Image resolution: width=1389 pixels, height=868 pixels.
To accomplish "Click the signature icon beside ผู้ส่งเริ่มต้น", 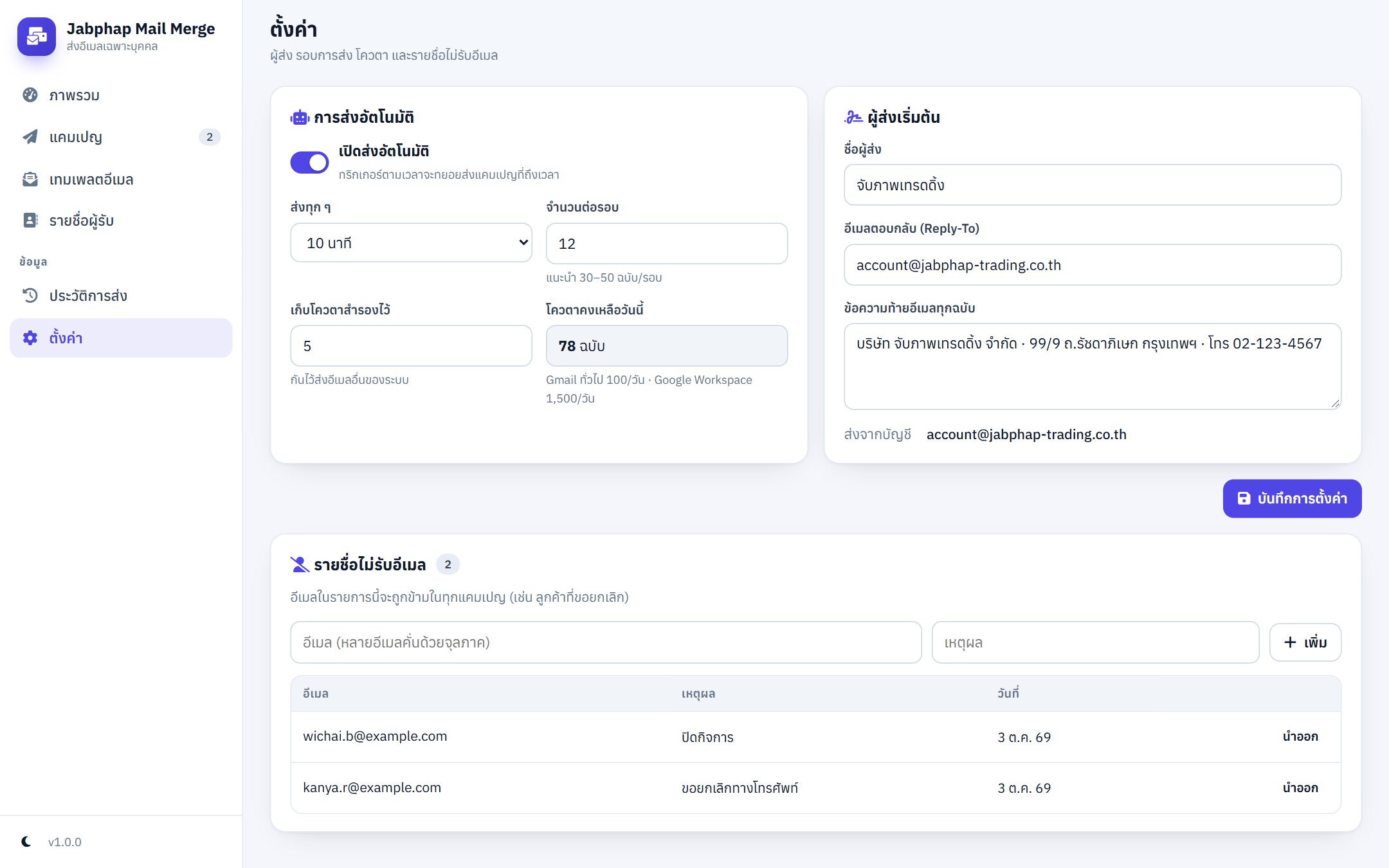I will point(853,118).
